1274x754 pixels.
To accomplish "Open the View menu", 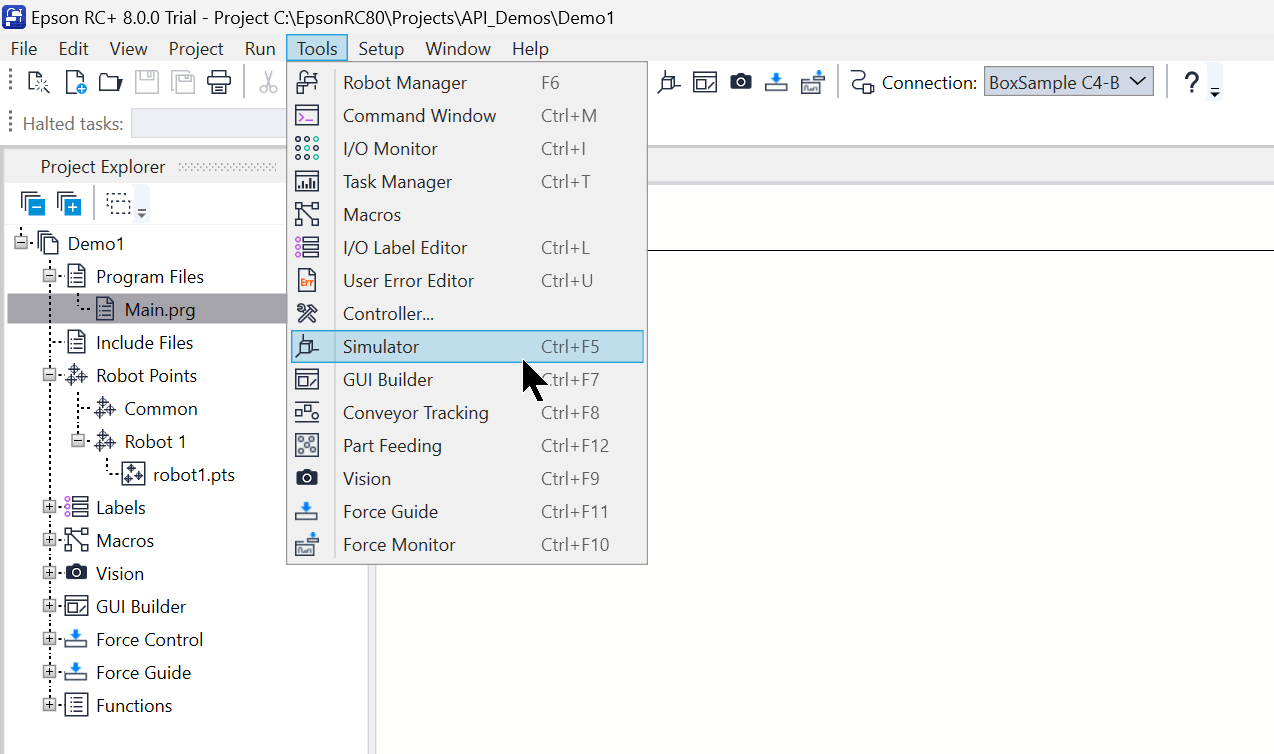I will 129,49.
